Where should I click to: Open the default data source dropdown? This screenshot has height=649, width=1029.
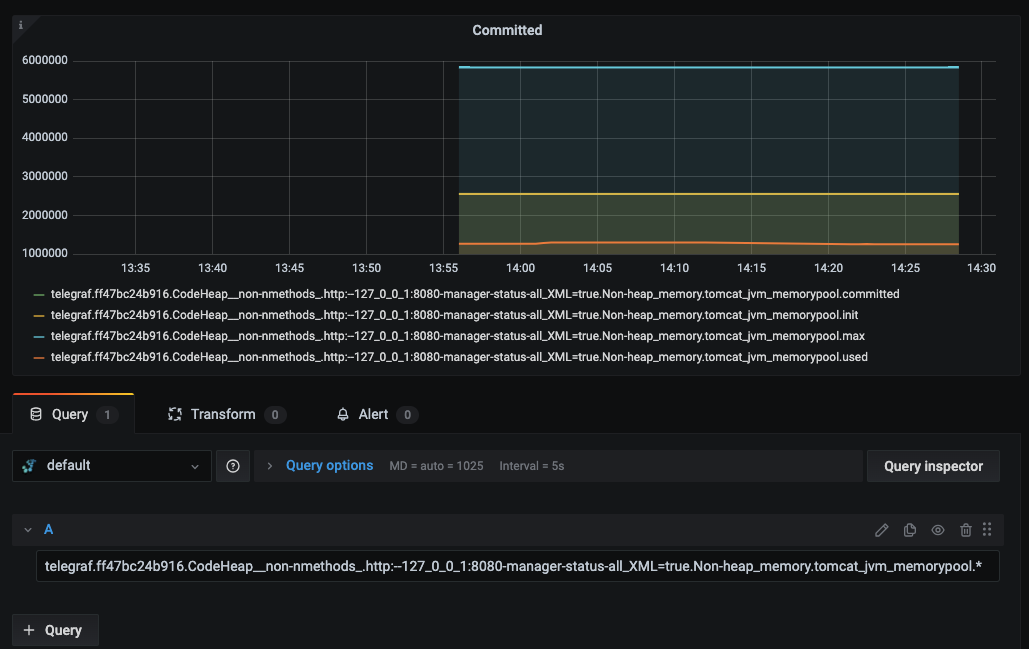(x=112, y=466)
